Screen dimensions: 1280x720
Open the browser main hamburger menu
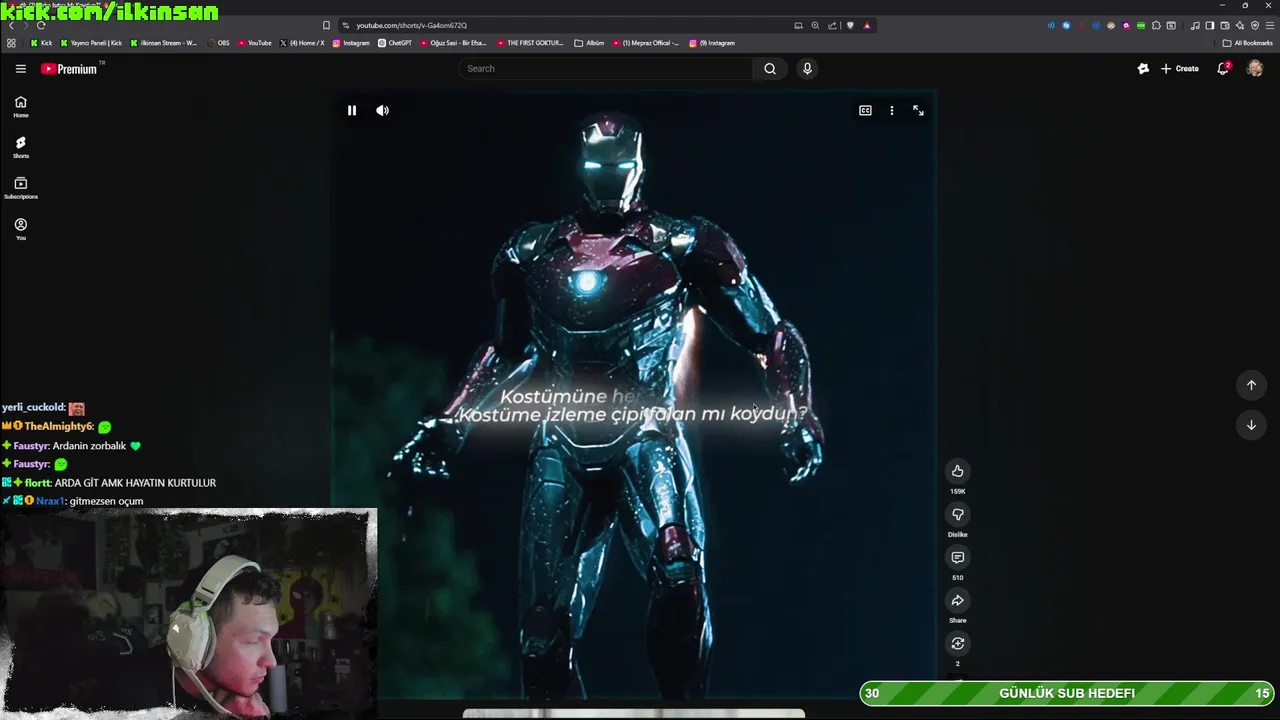coord(1269,25)
